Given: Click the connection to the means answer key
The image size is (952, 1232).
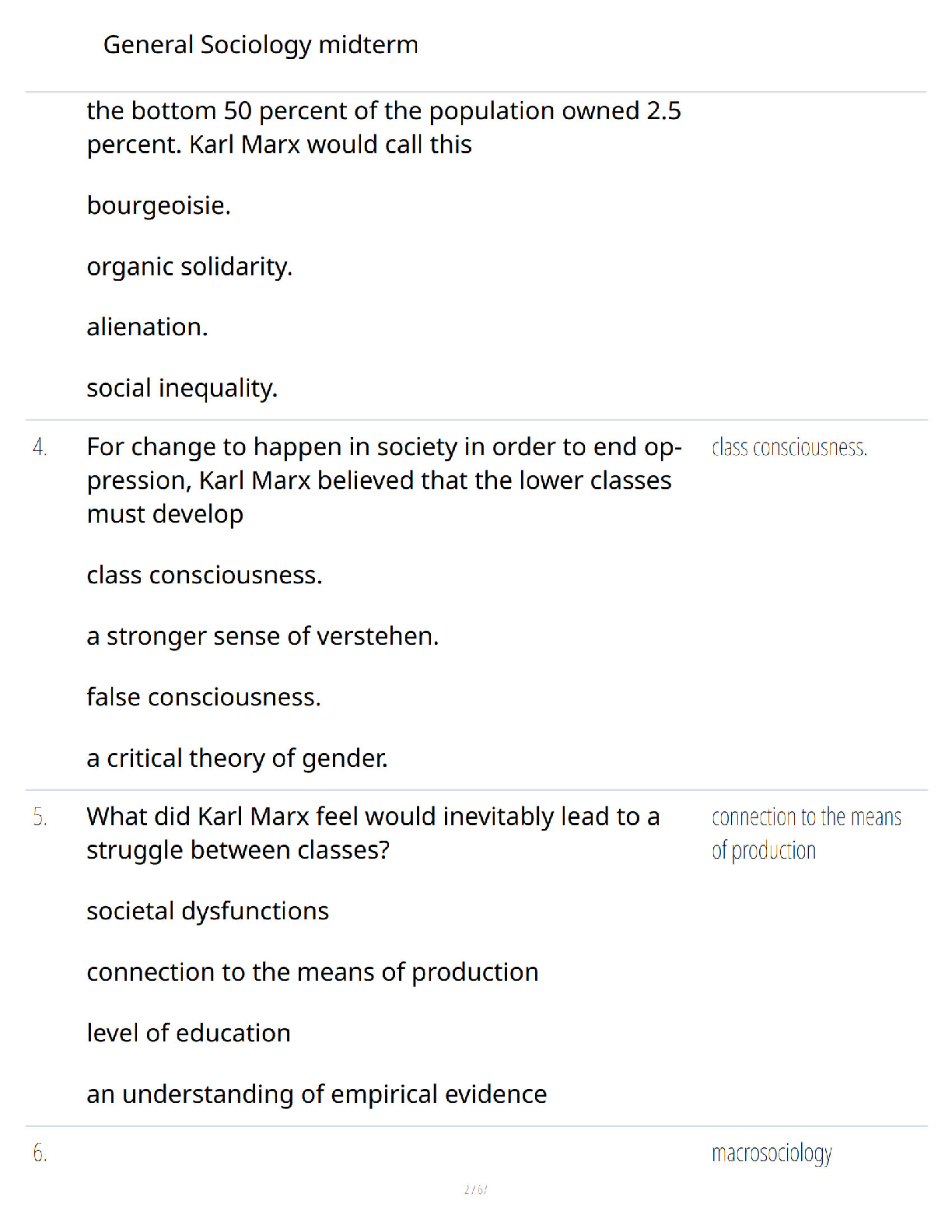Looking at the screenshot, I should pyautogui.click(x=807, y=834).
